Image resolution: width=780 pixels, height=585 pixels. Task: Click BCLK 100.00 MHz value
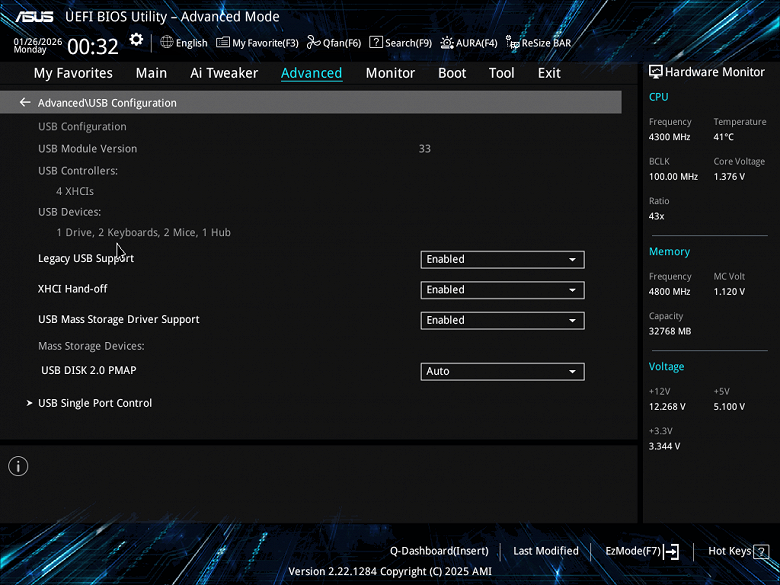(x=674, y=177)
